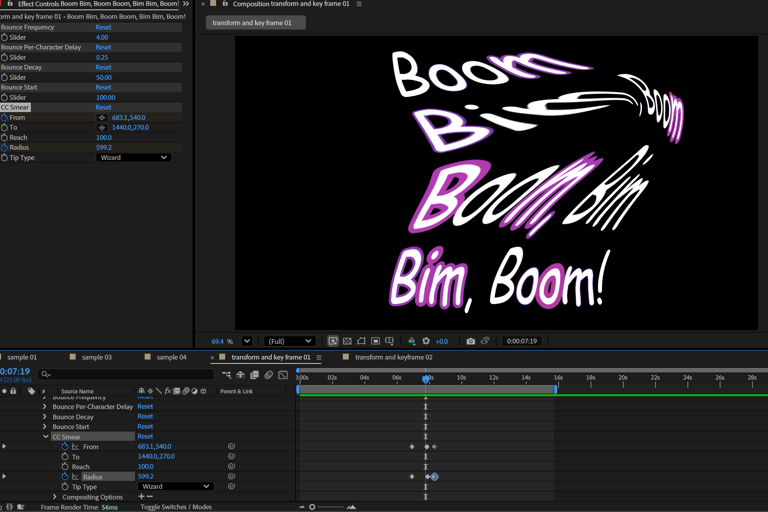This screenshot has width=768, height=512.
Task: Open show channel color management button
Action: pyautogui.click(x=411, y=341)
